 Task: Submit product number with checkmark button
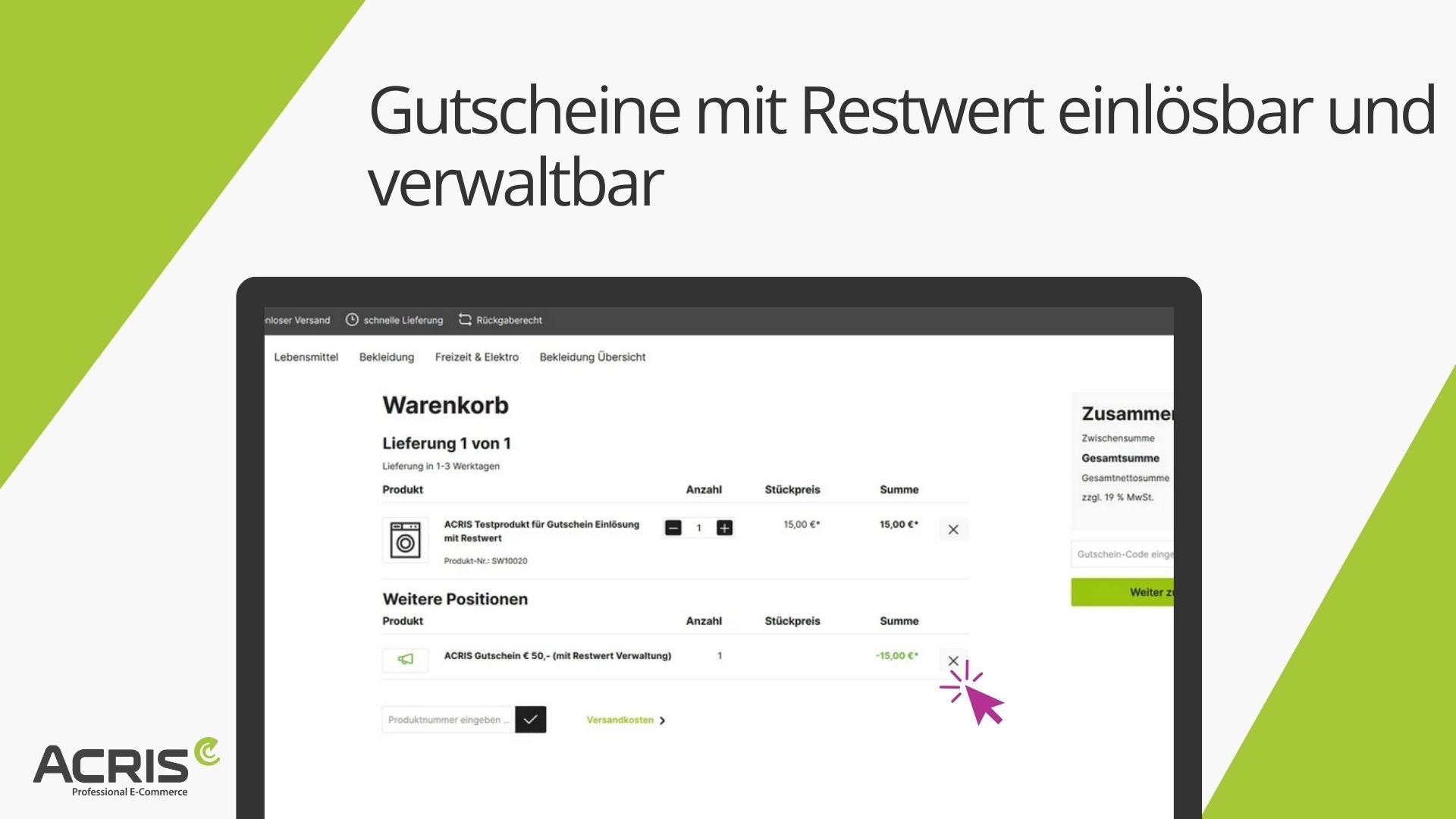click(531, 720)
